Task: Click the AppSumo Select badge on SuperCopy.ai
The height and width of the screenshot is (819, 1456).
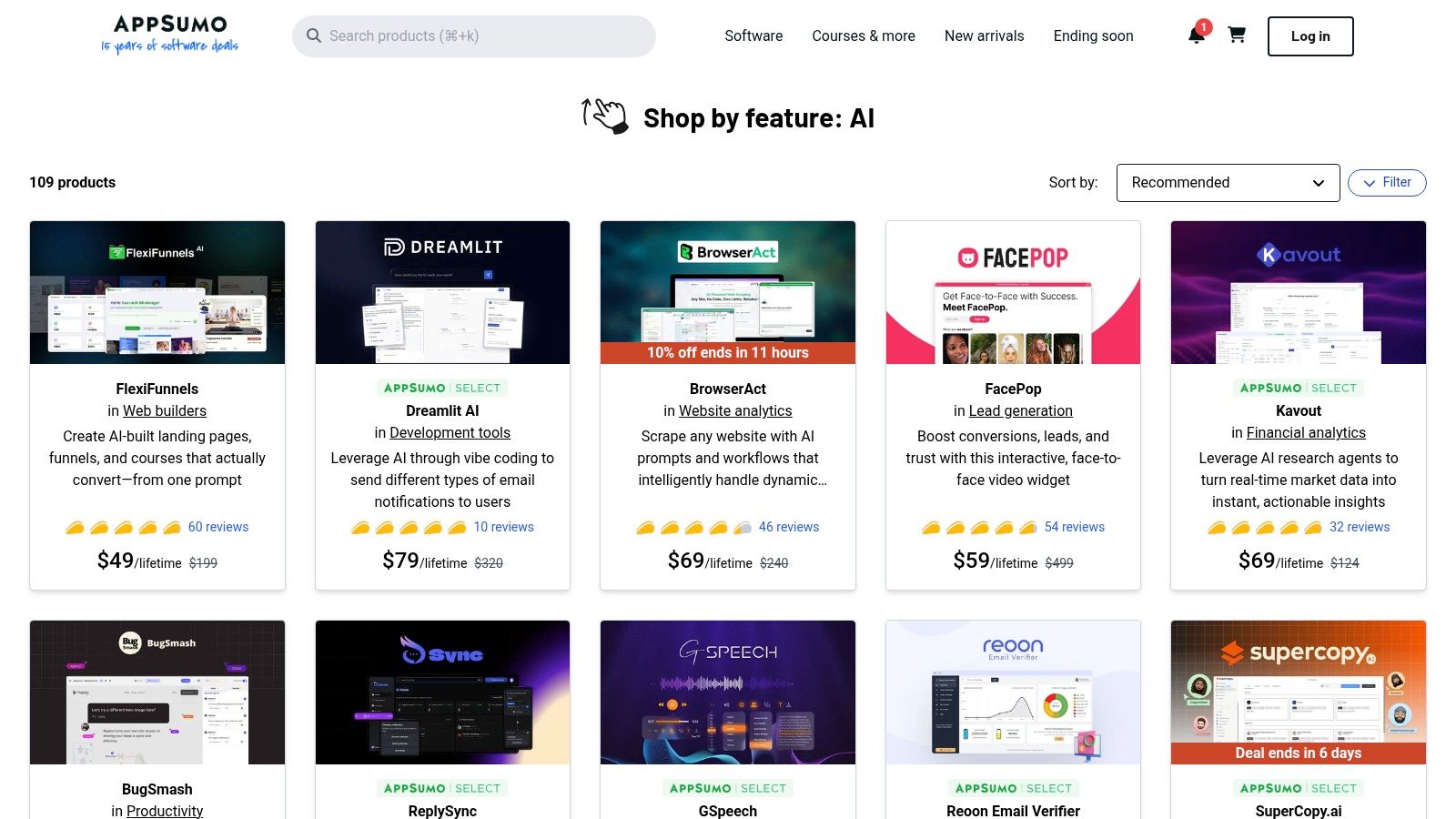Action: click(x=1299, y=788)
